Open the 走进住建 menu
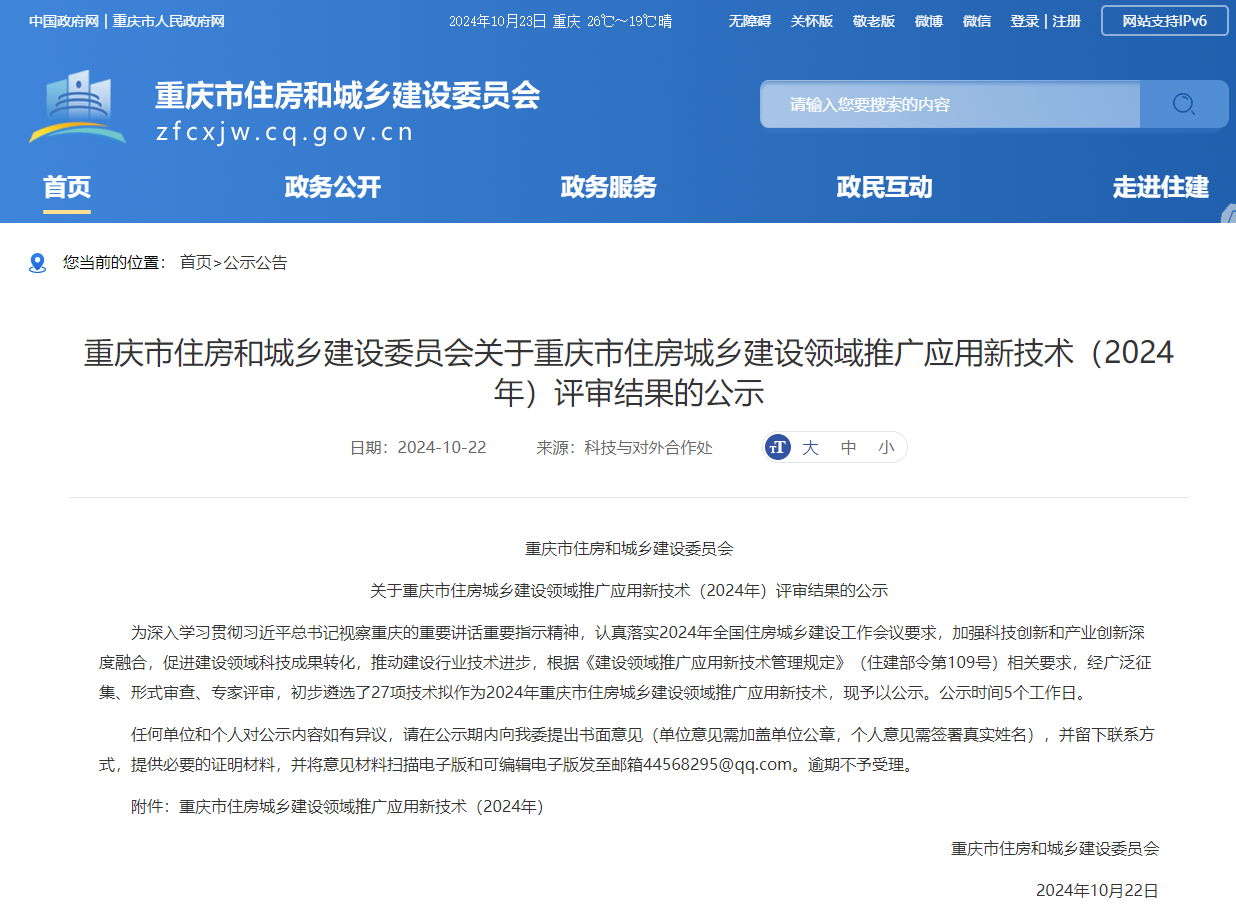1236x905 pixels. pyautogui.click(x=1160, y=187)
